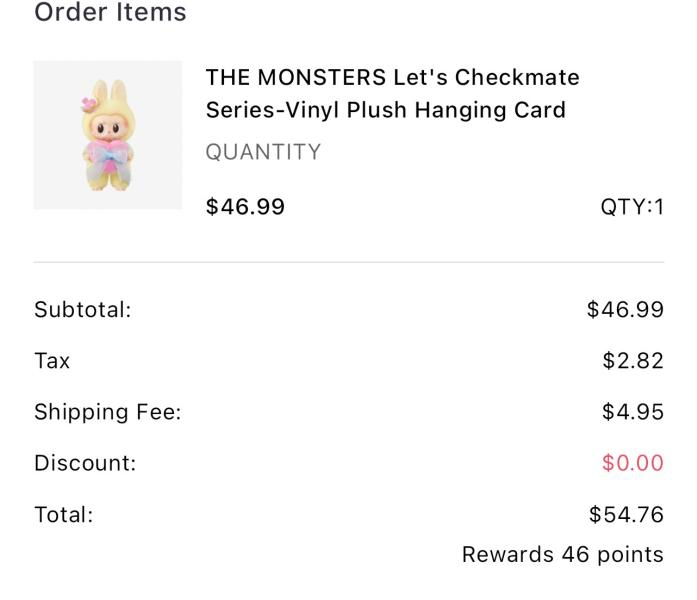The height and width of the screenshot is (600, 697).
Task: Tap the $54.76 total amount
Action: (x=626, y=515)
